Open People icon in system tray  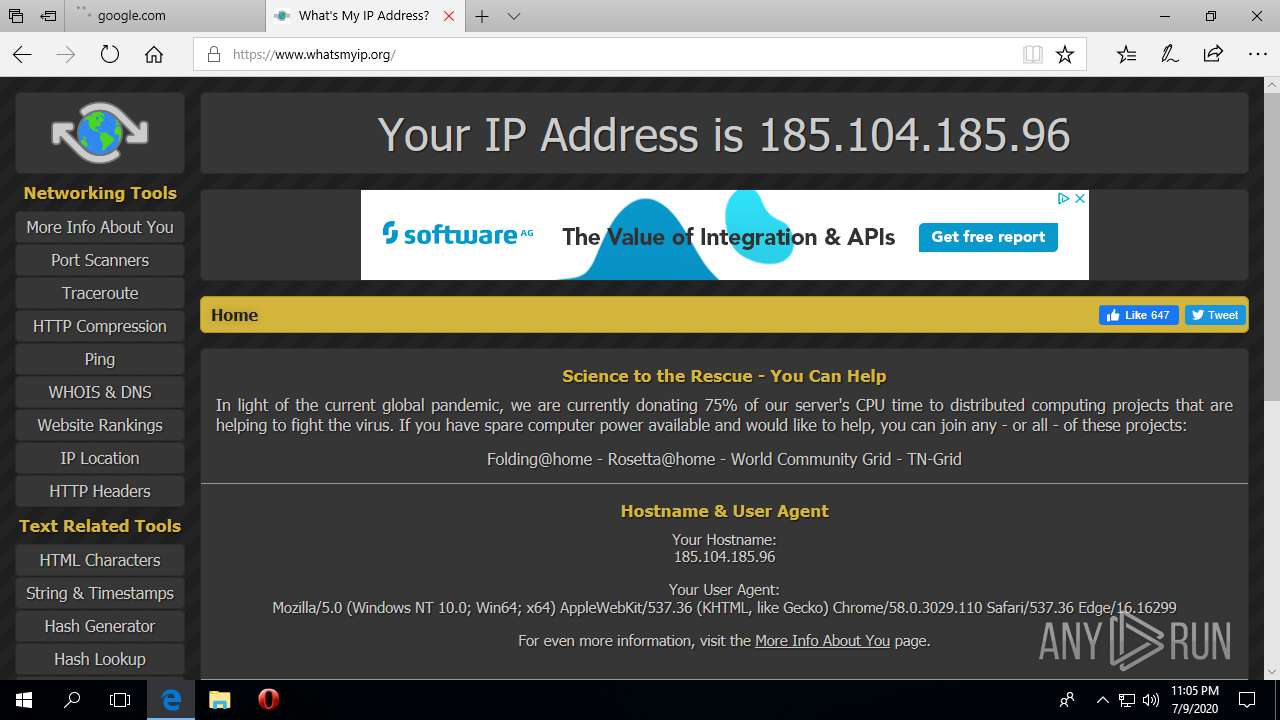1068,700
